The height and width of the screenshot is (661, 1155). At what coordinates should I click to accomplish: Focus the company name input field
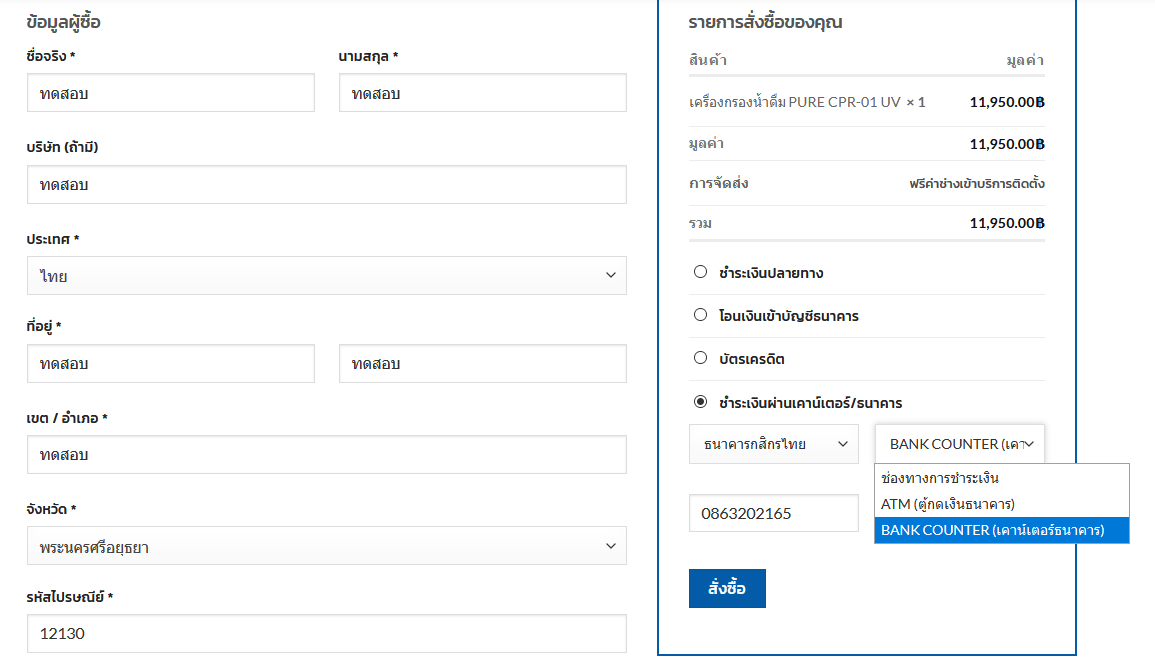(x=326, y=185)
